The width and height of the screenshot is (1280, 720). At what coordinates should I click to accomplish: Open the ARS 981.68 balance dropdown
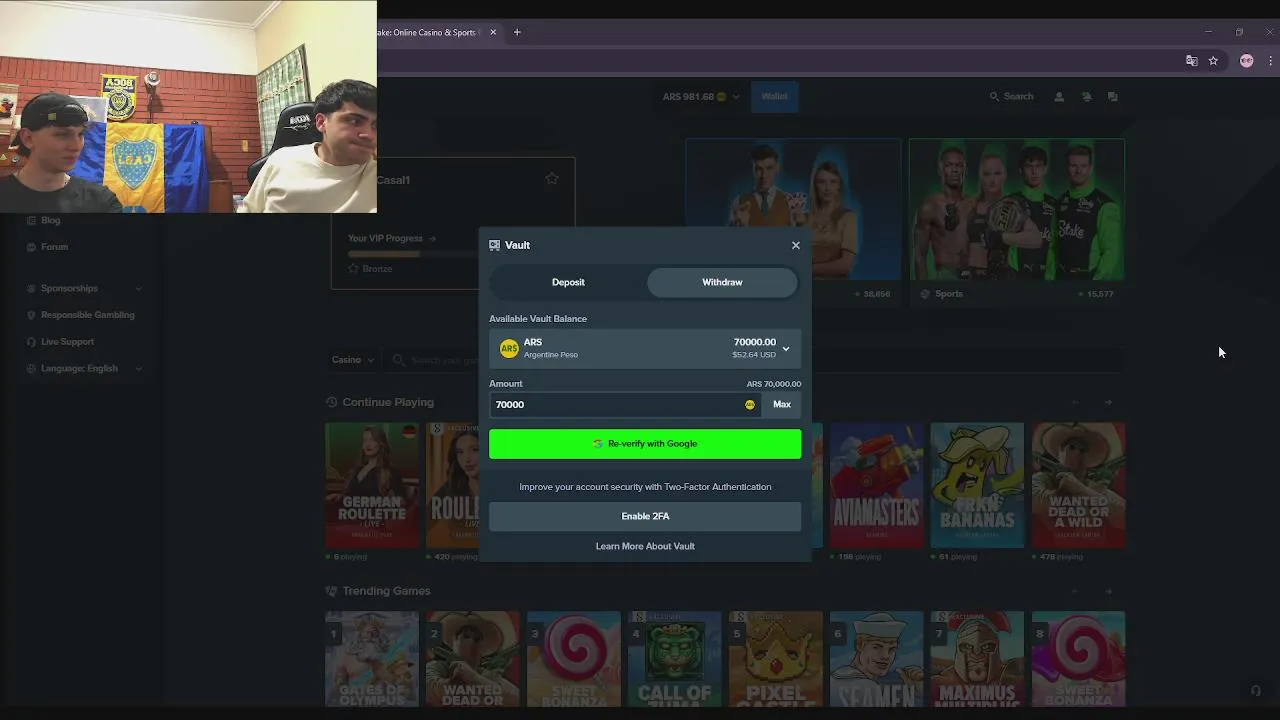[x=701, y=97]
